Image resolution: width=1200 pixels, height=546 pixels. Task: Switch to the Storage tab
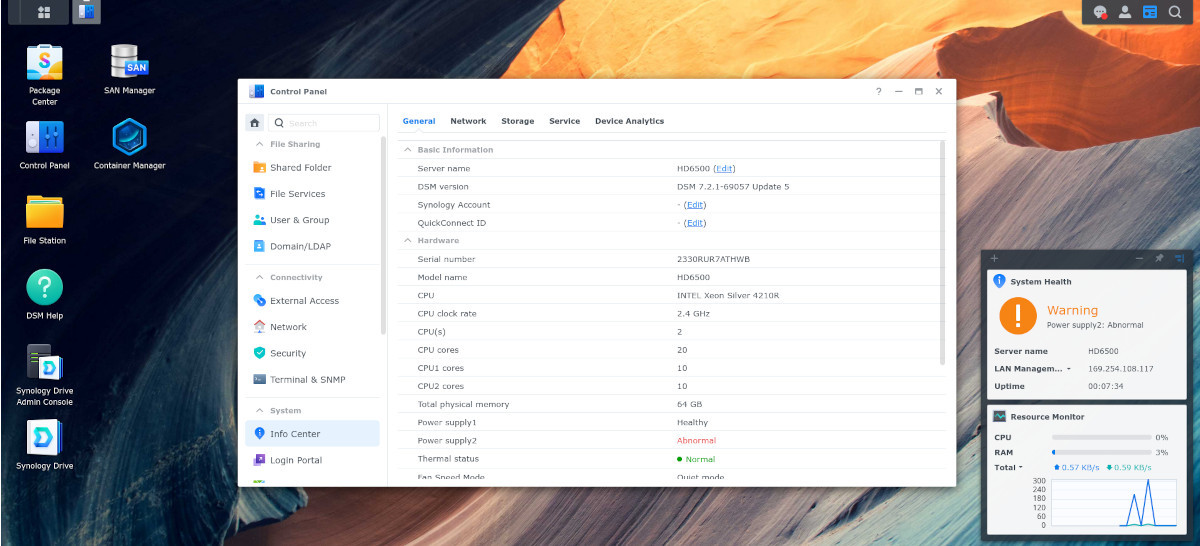(517, 121)
